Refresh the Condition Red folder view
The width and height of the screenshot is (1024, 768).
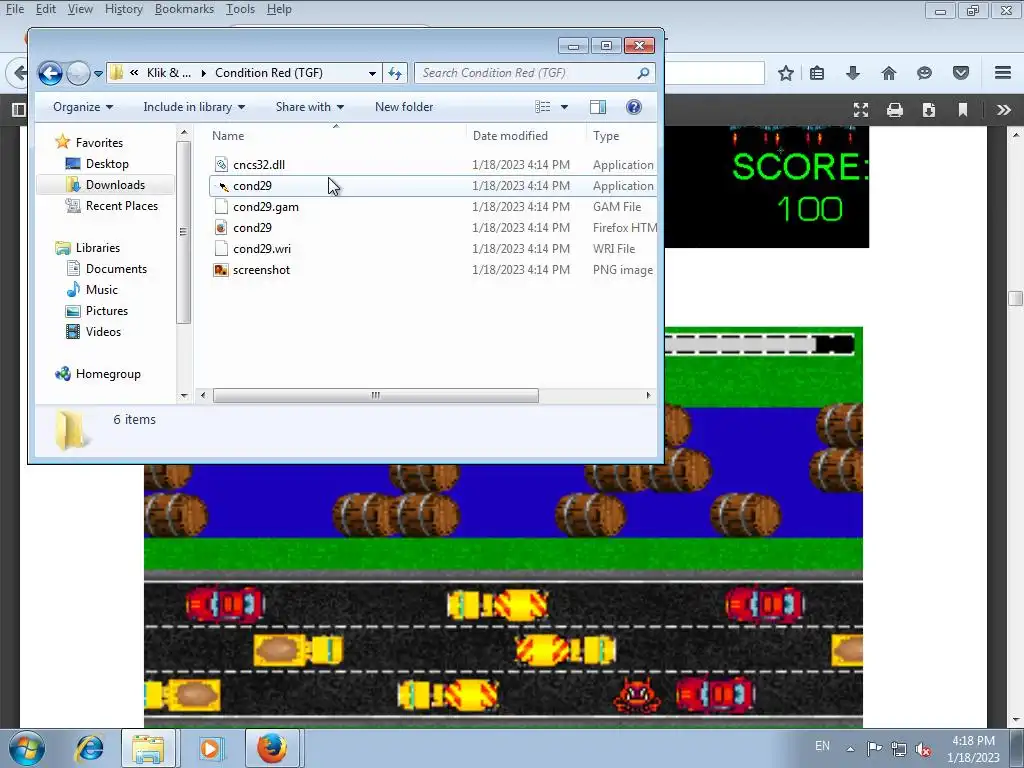click(x=395, y=73)
